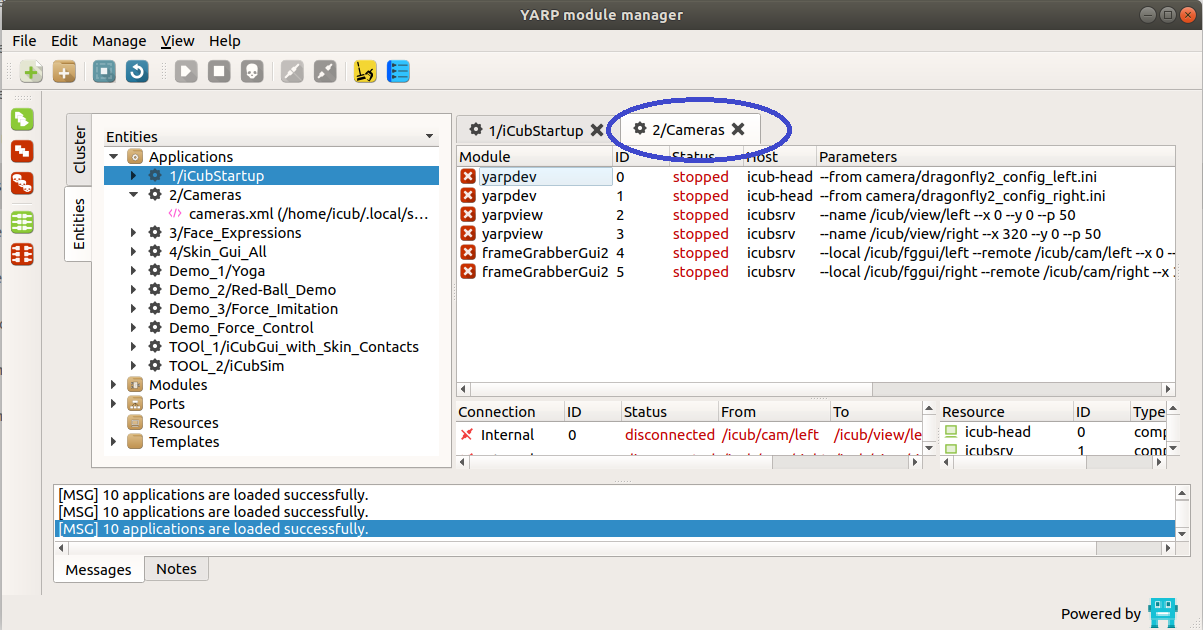This screenshot has width=1203, height=630.
Task: Expand the Modules folder in tree
Action: pyautogui.click(x=114, y=385)
